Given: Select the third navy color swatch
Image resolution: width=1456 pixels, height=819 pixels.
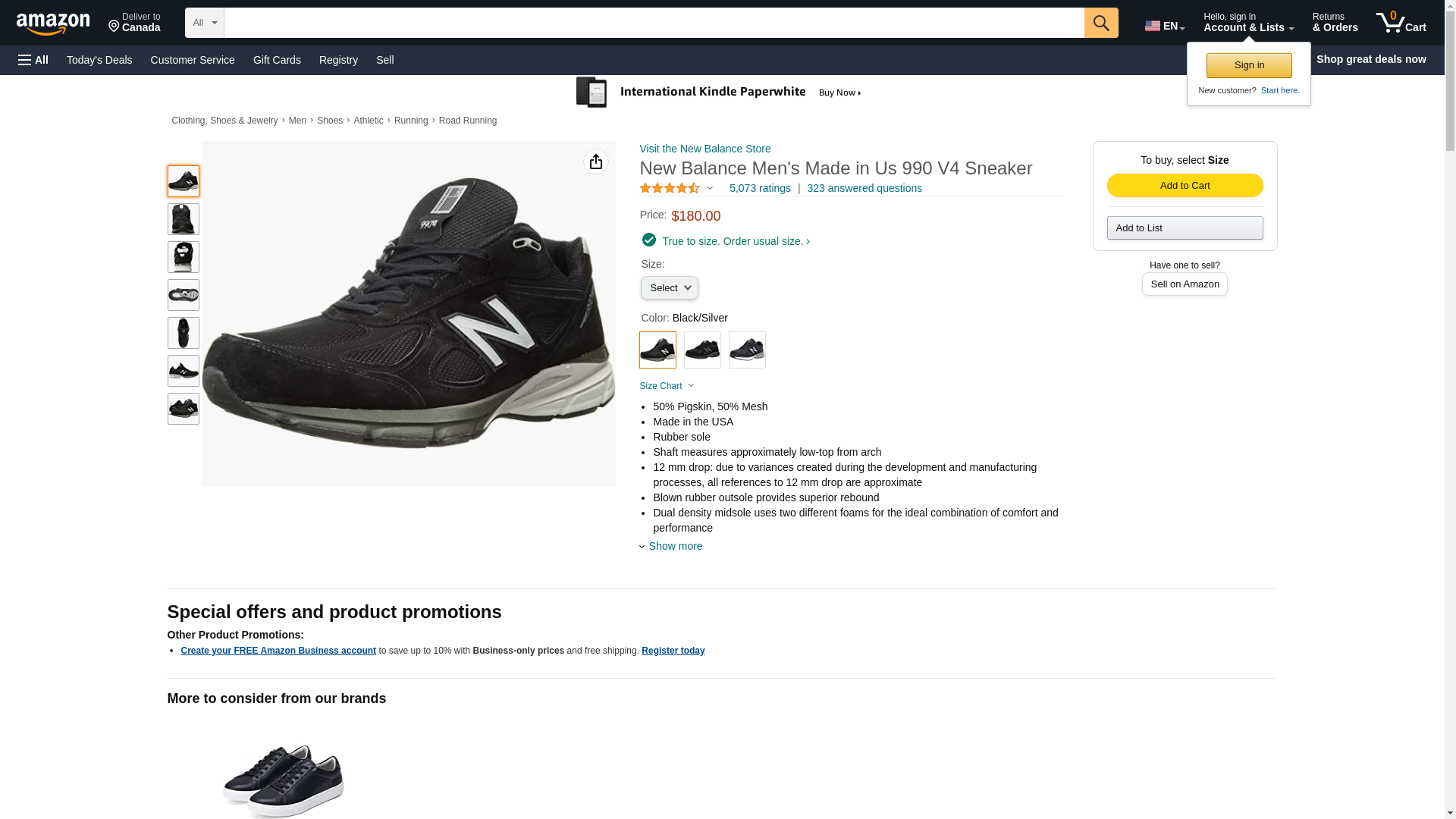Looking at the screenshot, I should click(x=747, y=350).
